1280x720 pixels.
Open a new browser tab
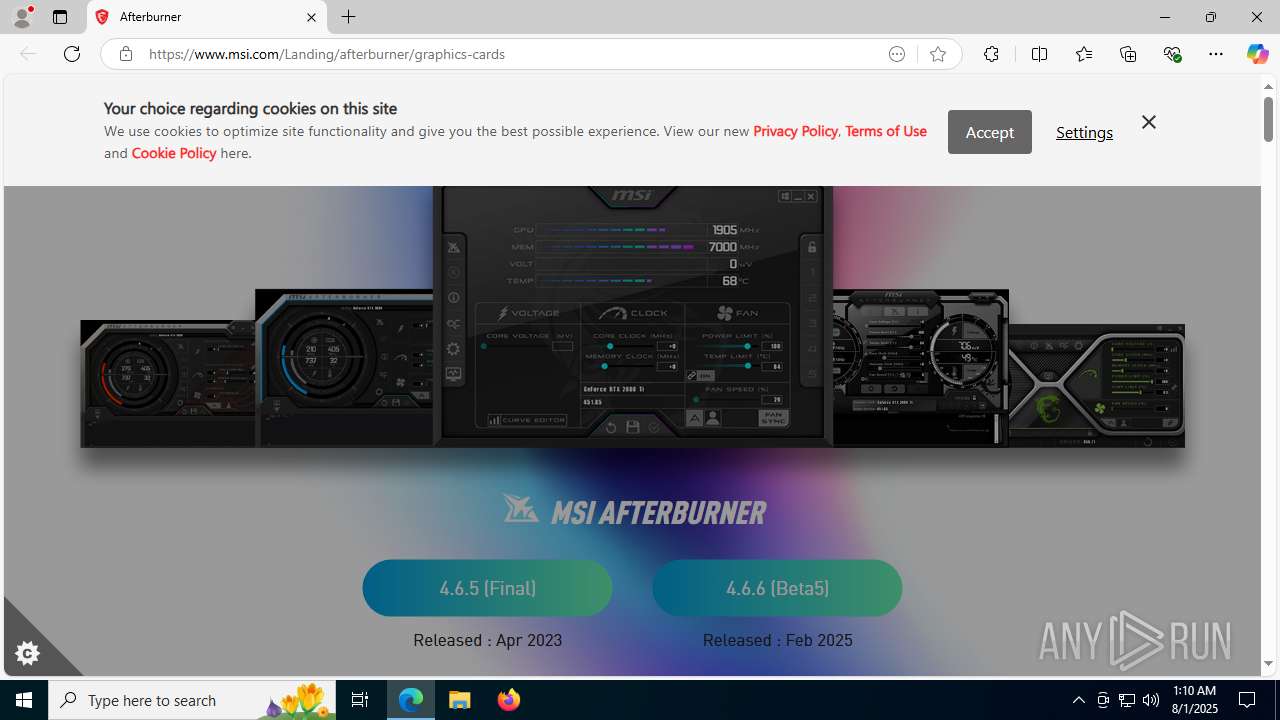point(348,17)
